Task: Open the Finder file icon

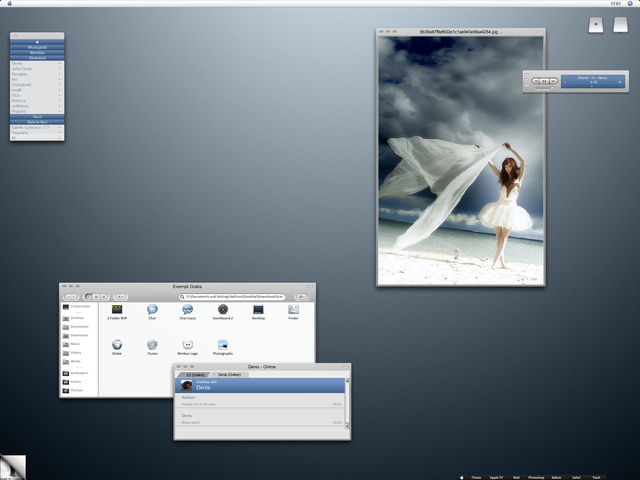Action: (x=293, y=310)
